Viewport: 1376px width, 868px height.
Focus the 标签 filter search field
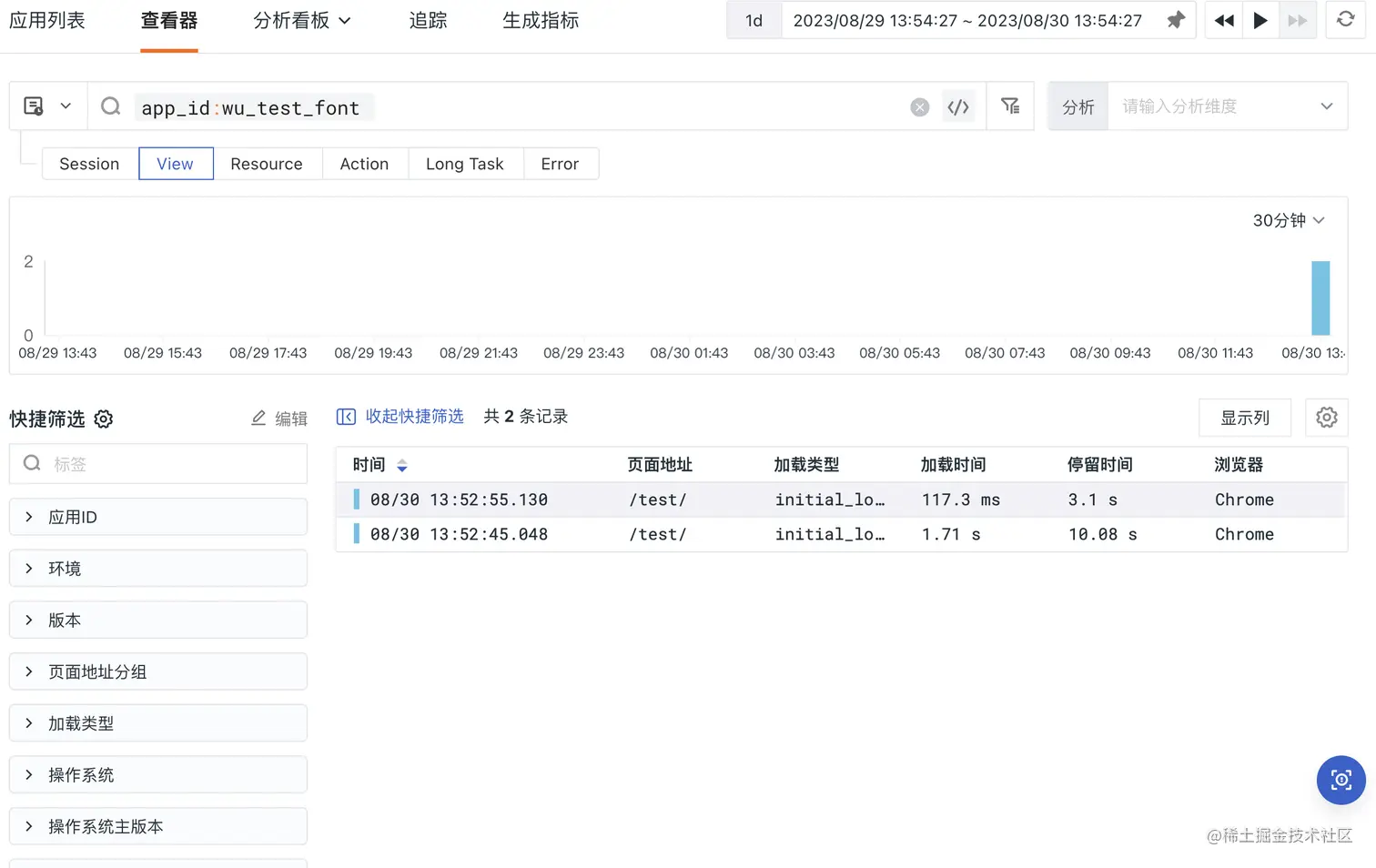158,464
